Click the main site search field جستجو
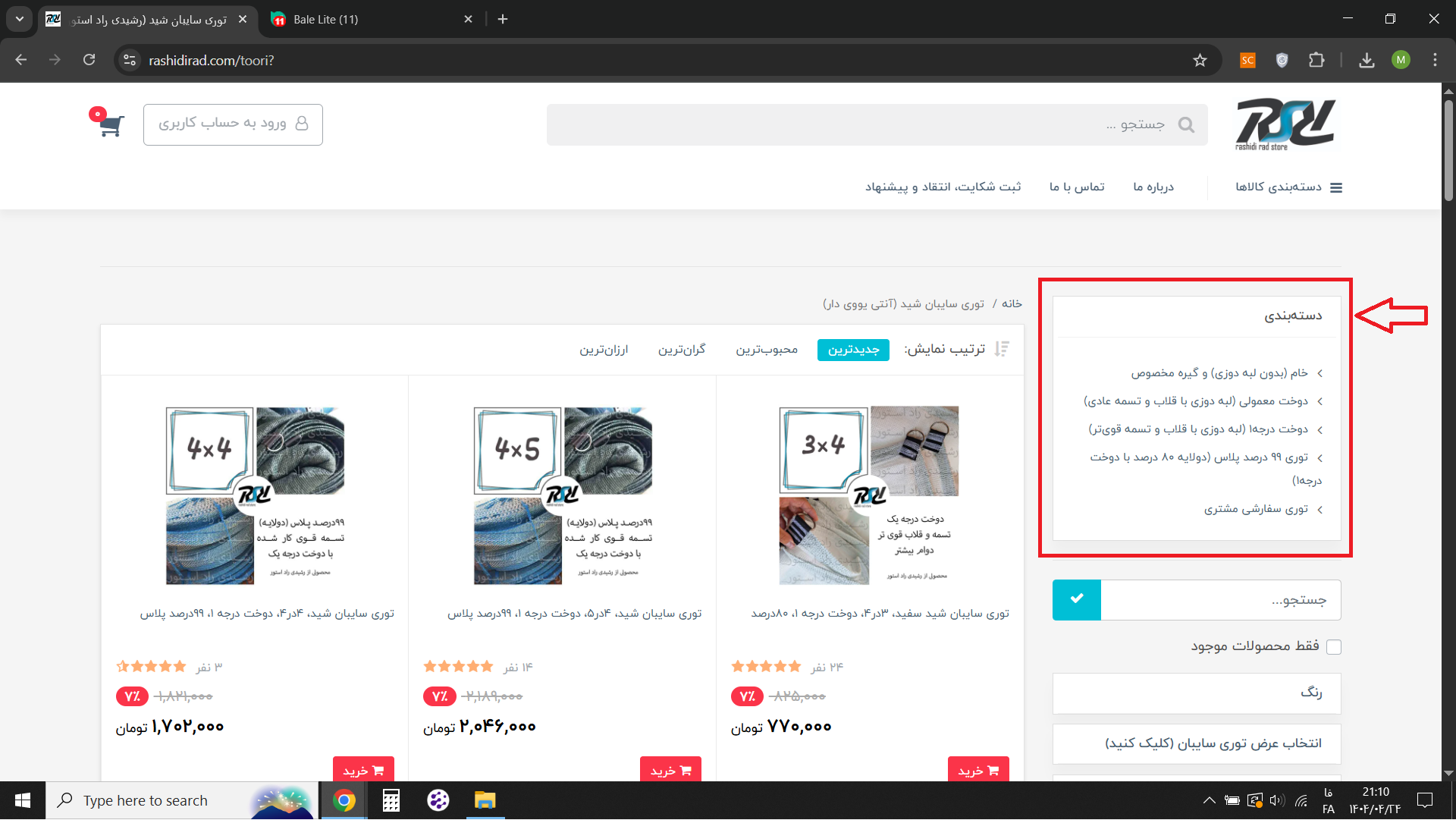The height and width of the screenshot is (820, 1456). pyautogui.click(x=877, y=124)
